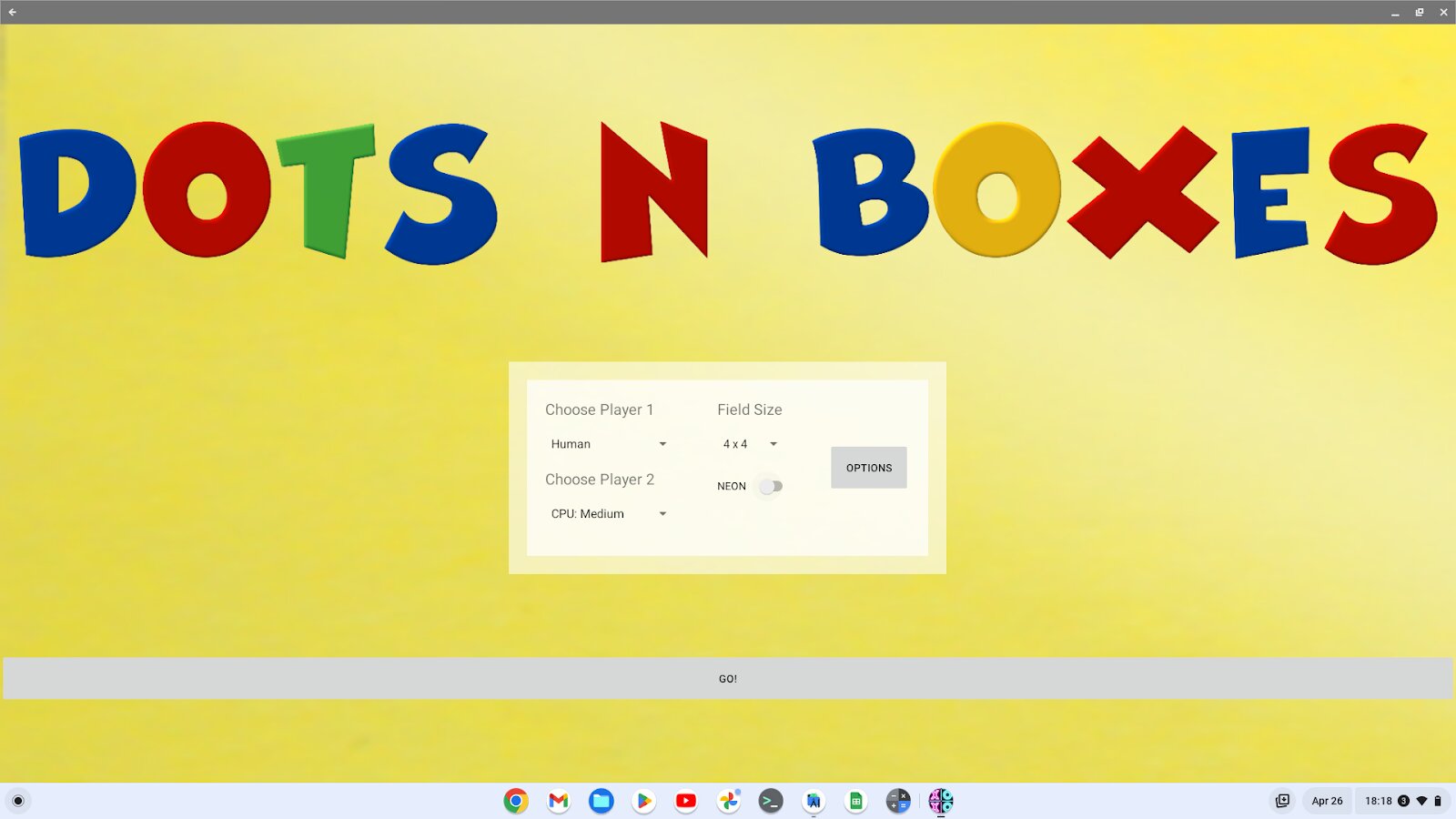Viewport: 1456px width, 819px height.
Task: Launch Gmail from the shelf
Action: click(559, 801)
